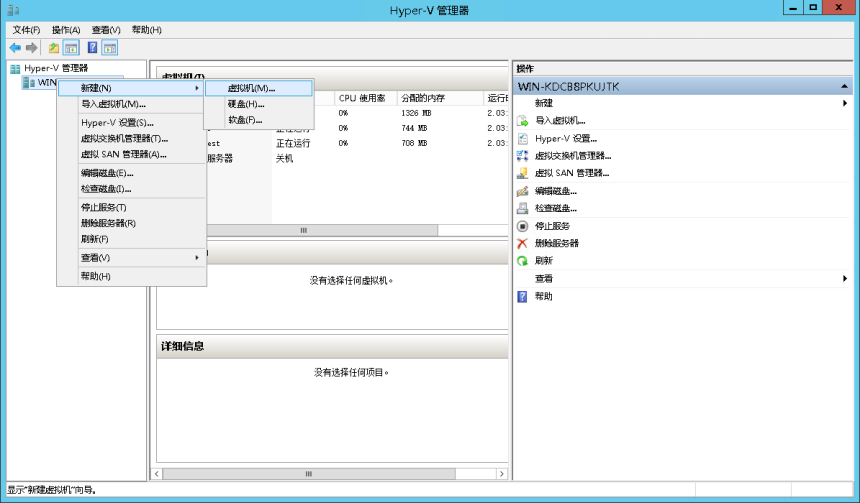
Task: Click the green 刷新 refresh icon
Action: coord(523,261)
